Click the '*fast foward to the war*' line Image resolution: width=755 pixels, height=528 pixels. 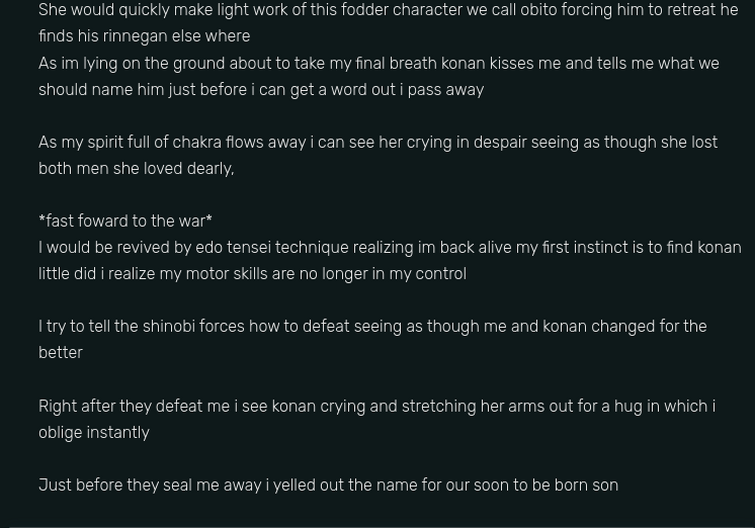125,221
